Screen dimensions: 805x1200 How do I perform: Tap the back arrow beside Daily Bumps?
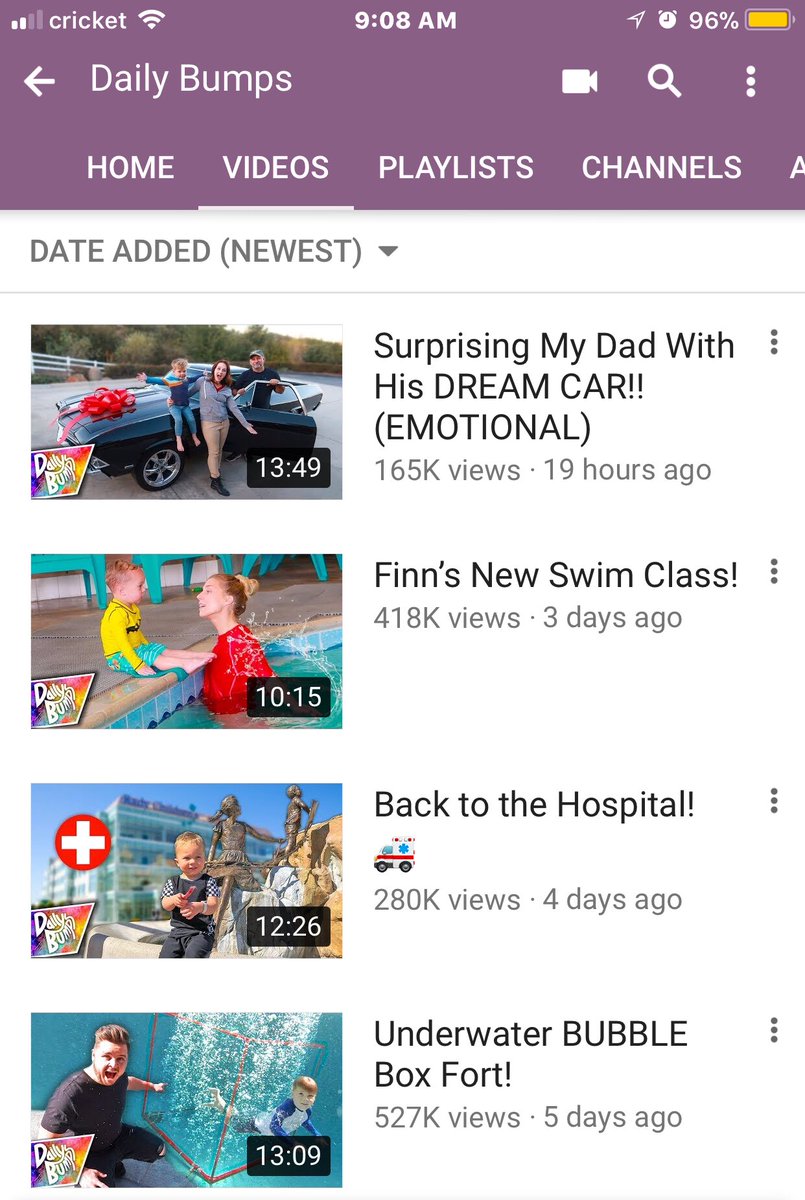(x=39, y=81)
